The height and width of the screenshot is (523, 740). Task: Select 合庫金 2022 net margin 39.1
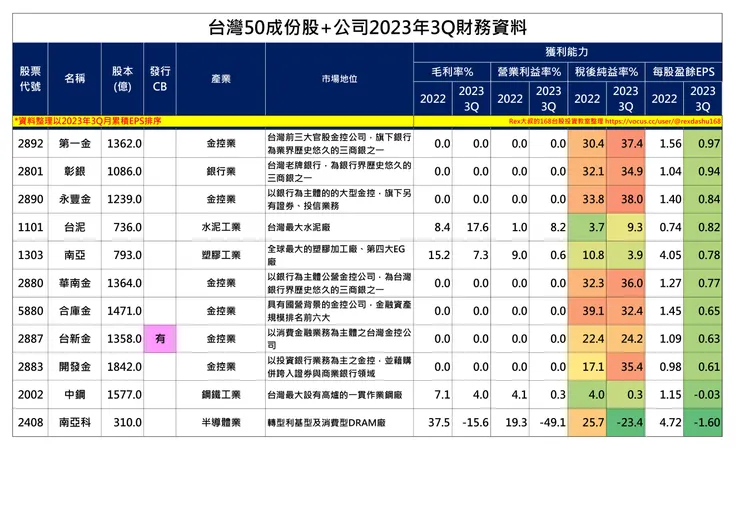pos(587,311)
